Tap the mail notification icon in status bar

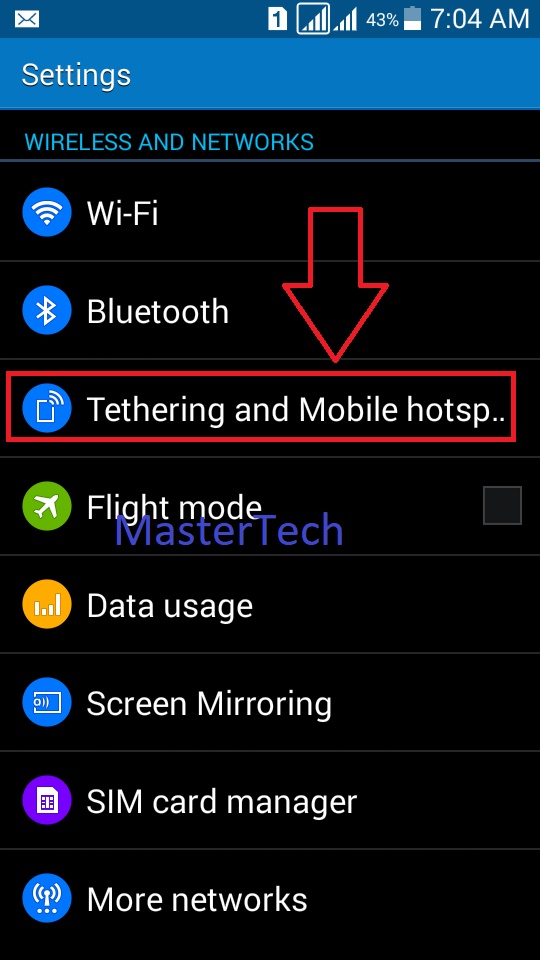(26, 20)
